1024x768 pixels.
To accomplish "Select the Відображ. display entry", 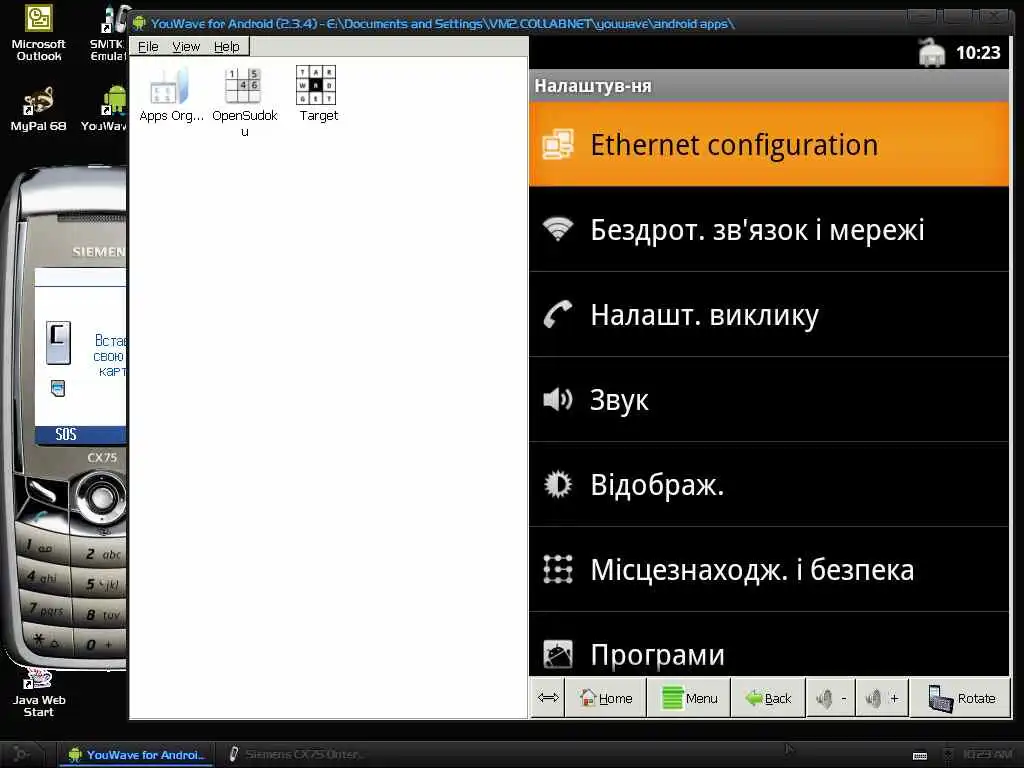I will pyautogui.click(x=769, y=485).
